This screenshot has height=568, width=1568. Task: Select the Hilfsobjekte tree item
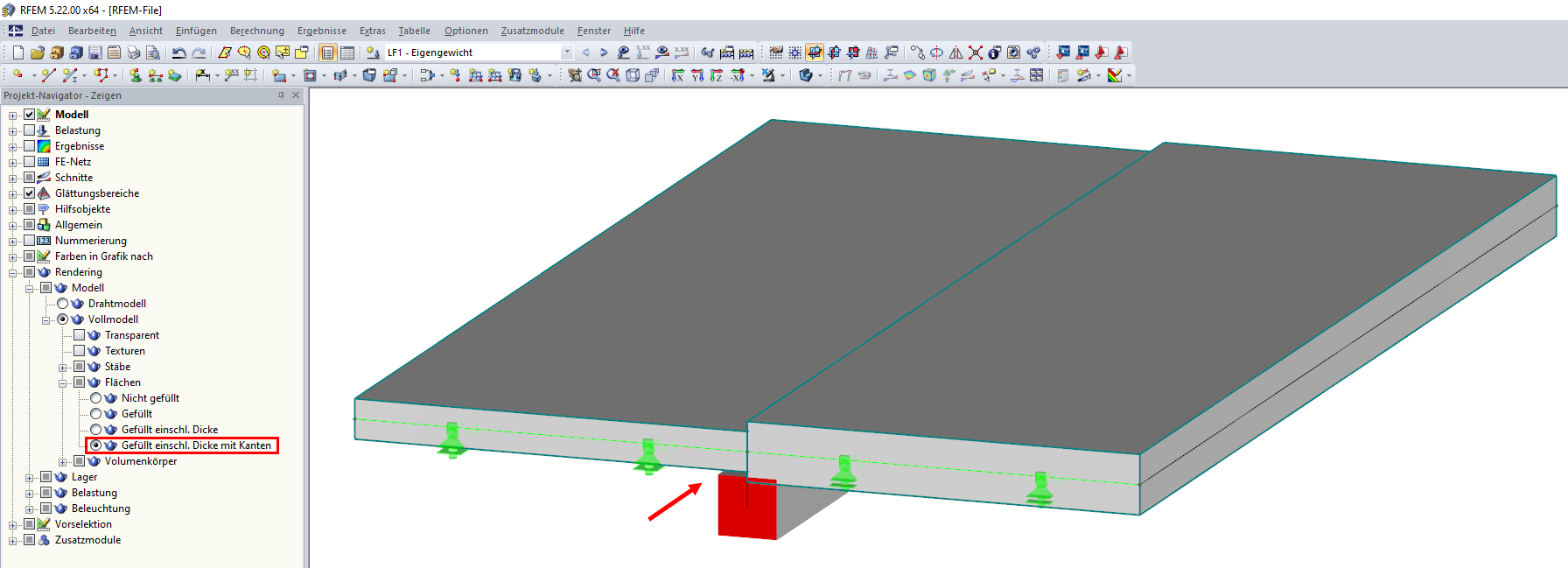[x=82, y=209]
